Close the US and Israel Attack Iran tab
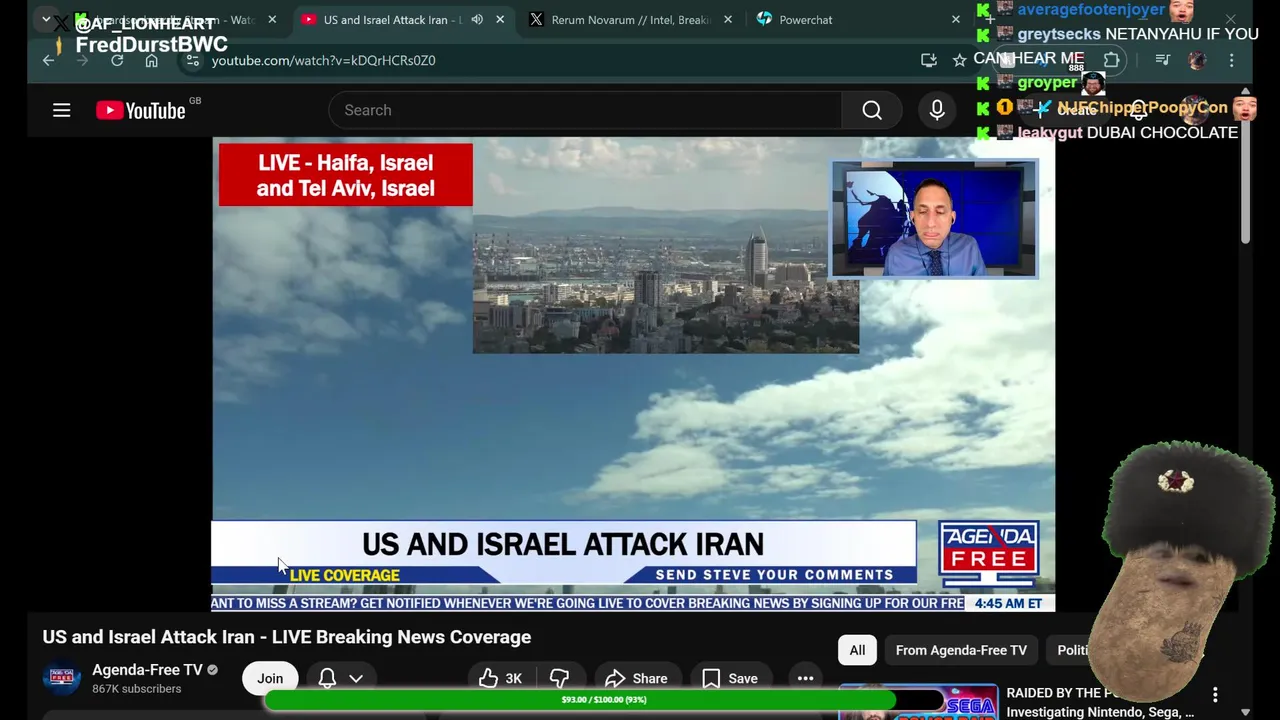1280x720 pixels. (x=500, y=20)
